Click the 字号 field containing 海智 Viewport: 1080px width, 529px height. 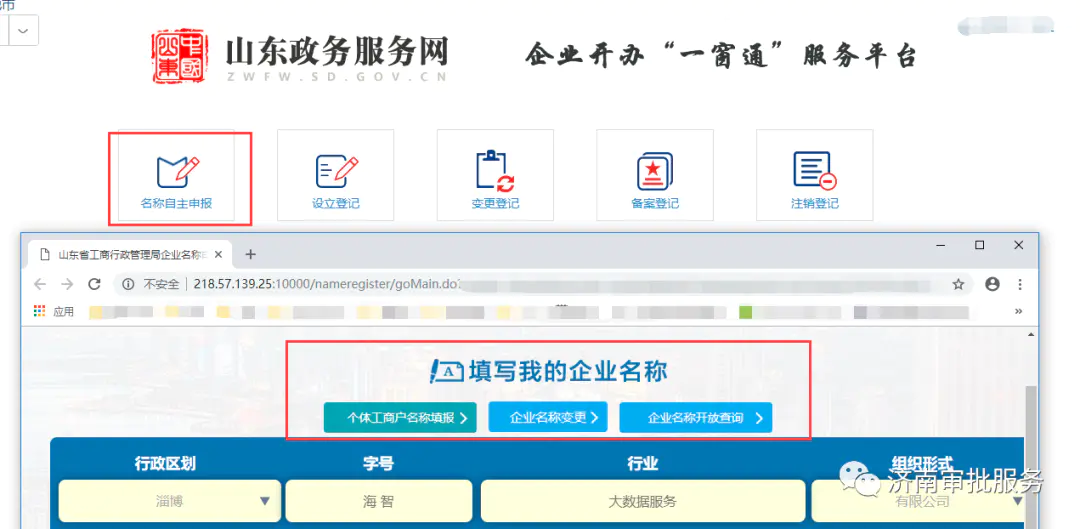(379, 501)
